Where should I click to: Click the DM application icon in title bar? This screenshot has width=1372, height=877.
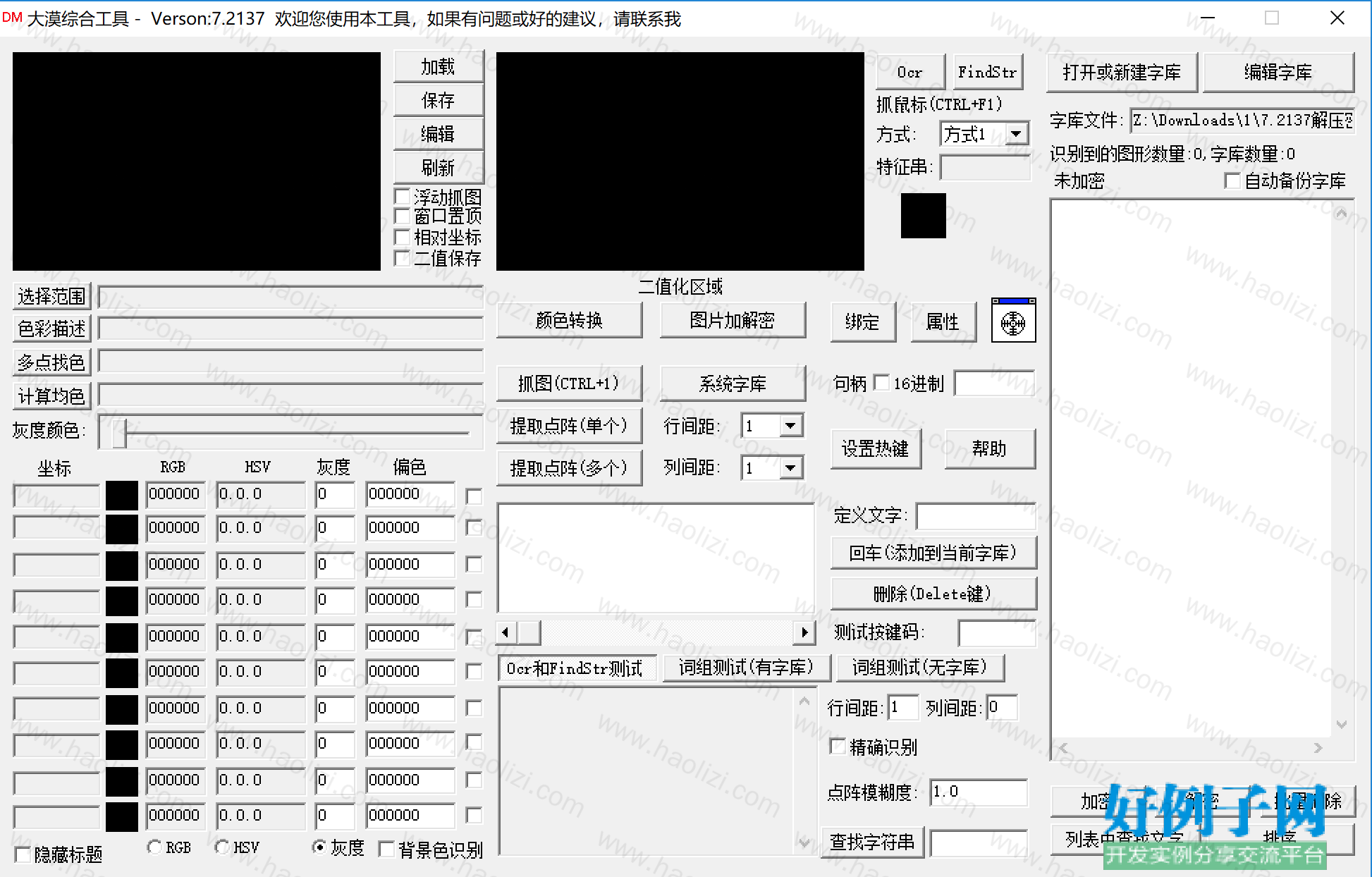coord(13,18)
